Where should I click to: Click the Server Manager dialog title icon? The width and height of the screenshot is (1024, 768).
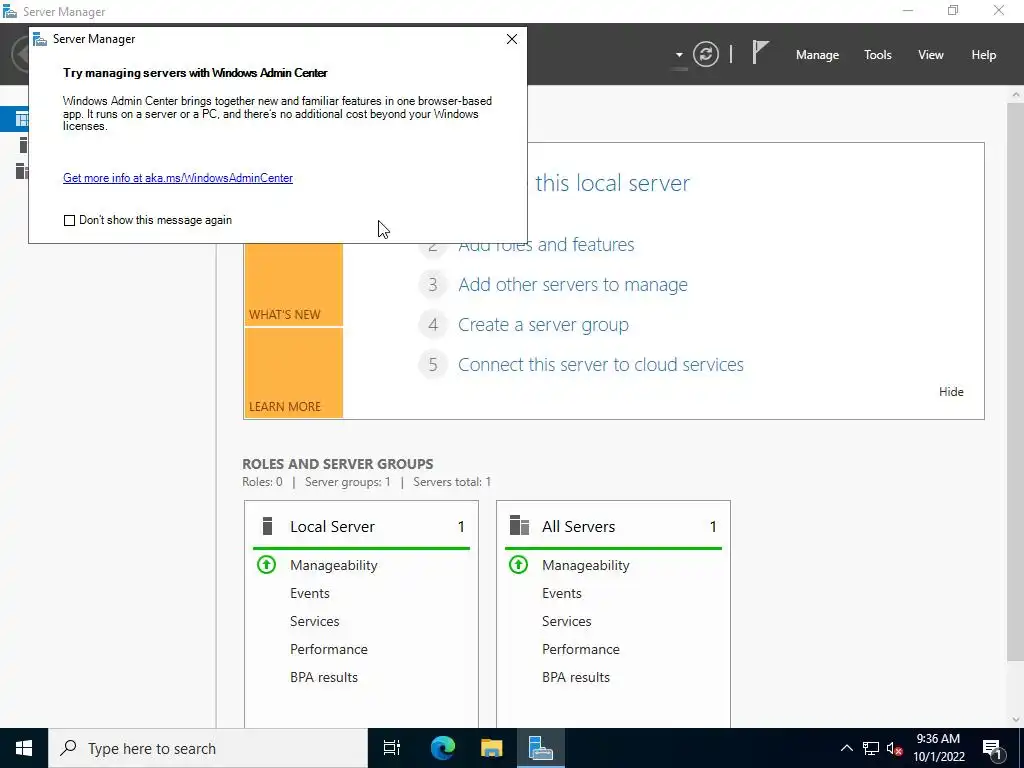pos(40,39)
